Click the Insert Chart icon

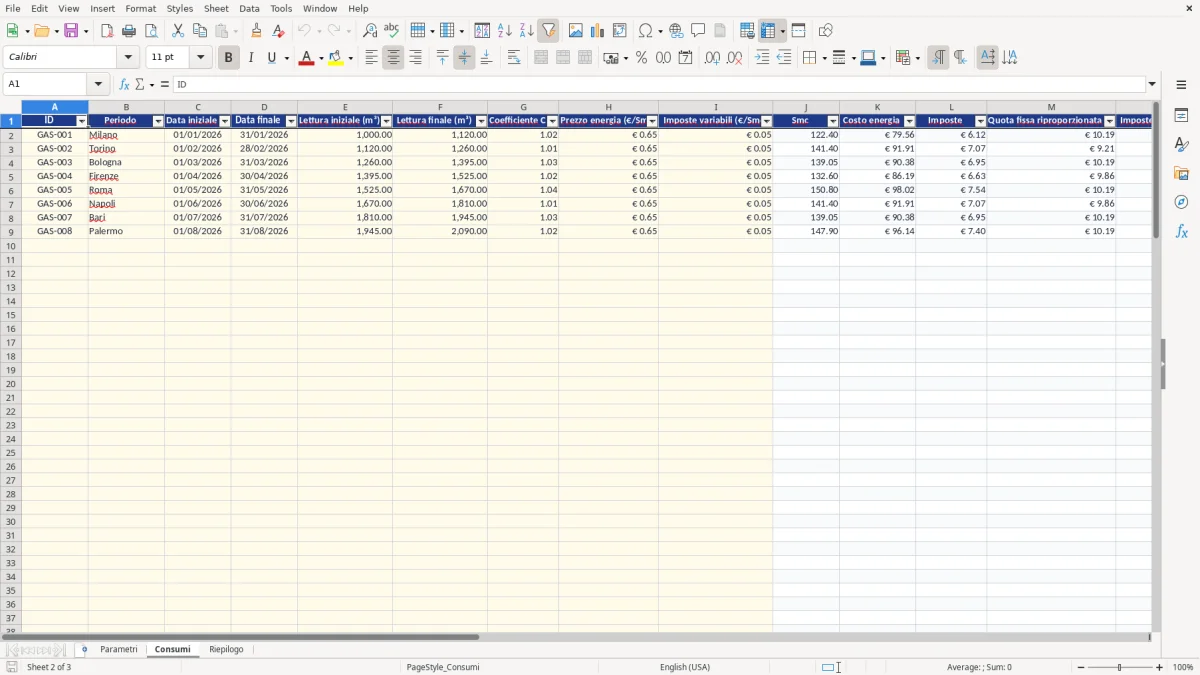[598, 31]
